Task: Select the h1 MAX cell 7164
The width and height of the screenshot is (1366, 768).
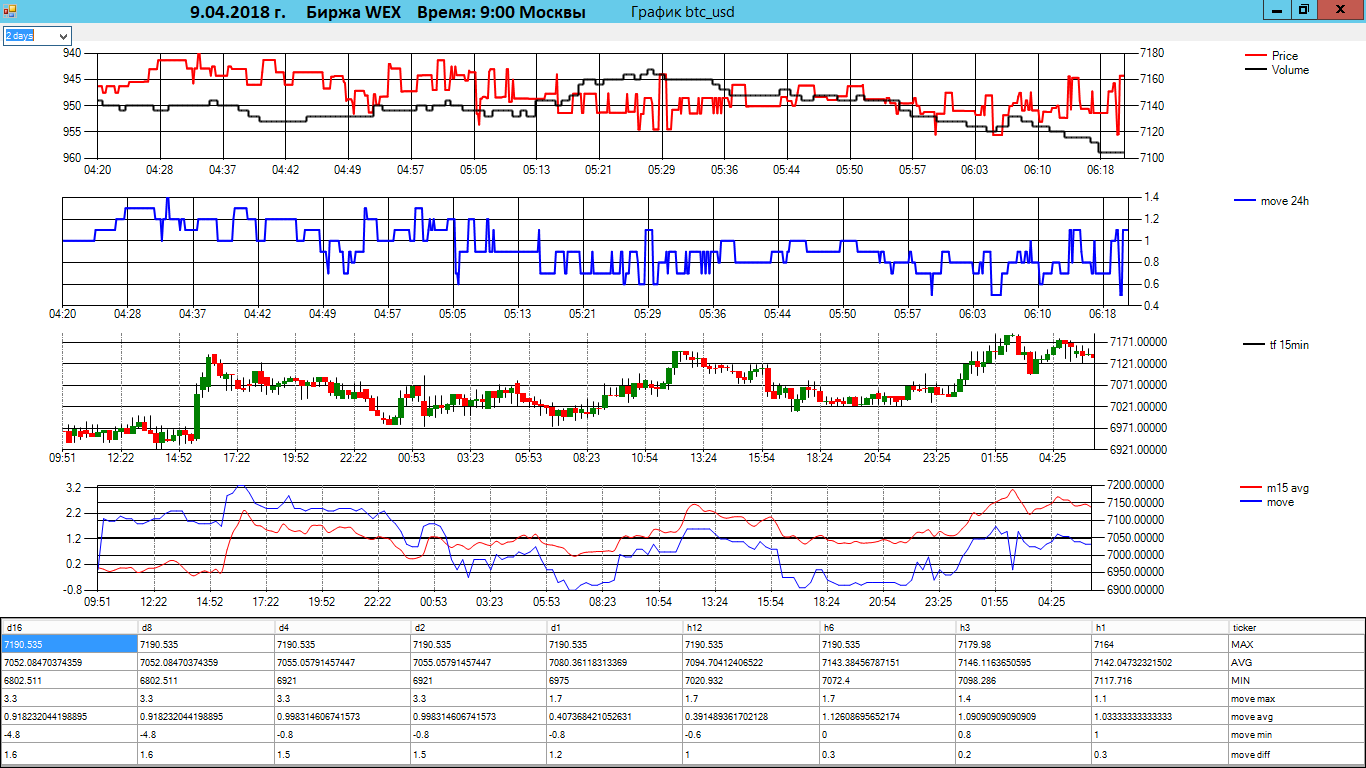Action: (1160, 645)
